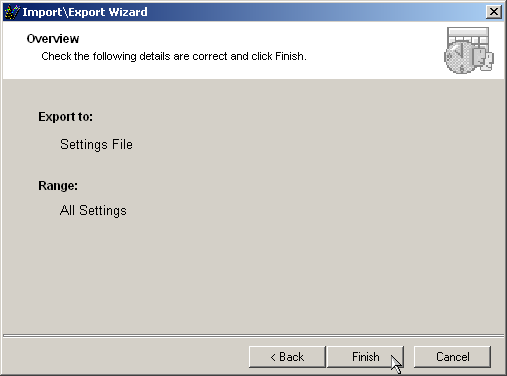Click the 'Export to:' label
The width and height of the screenshot is (507, 376).
(65, 117)
